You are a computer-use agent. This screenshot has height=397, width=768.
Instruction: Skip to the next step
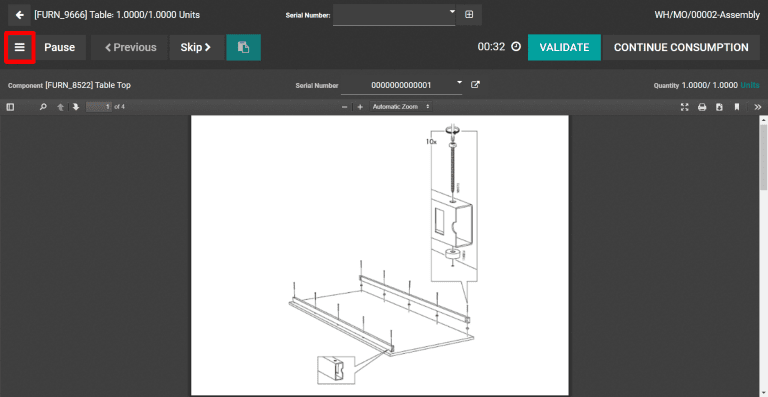[x=196, y=47]
